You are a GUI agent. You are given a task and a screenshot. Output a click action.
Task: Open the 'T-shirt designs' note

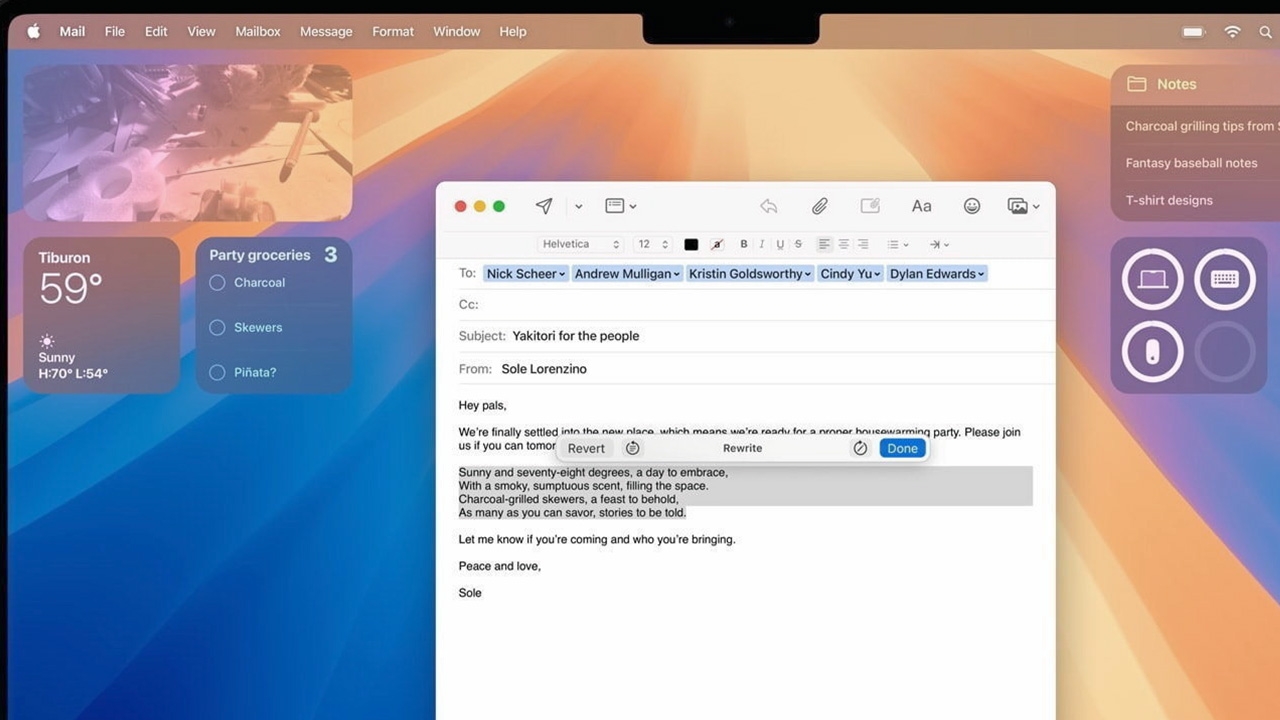pos(1169,200)
